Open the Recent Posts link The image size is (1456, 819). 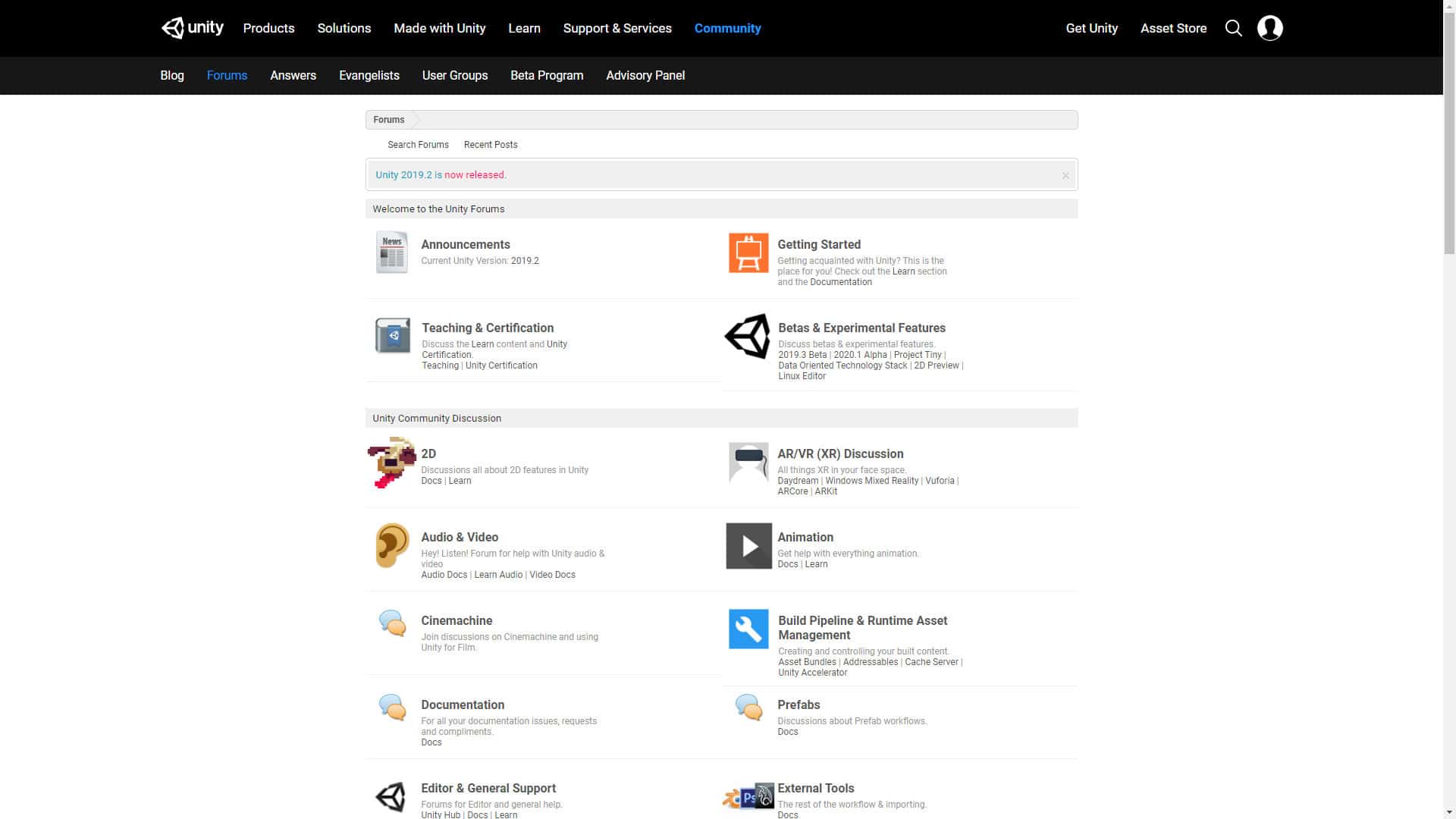coord(490,144)
